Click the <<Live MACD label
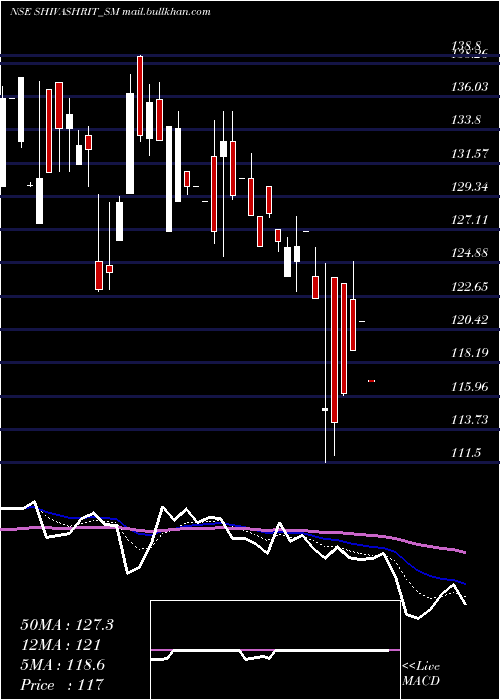The height and width of the screenshot is (700, 500). (x=421, y=673)
